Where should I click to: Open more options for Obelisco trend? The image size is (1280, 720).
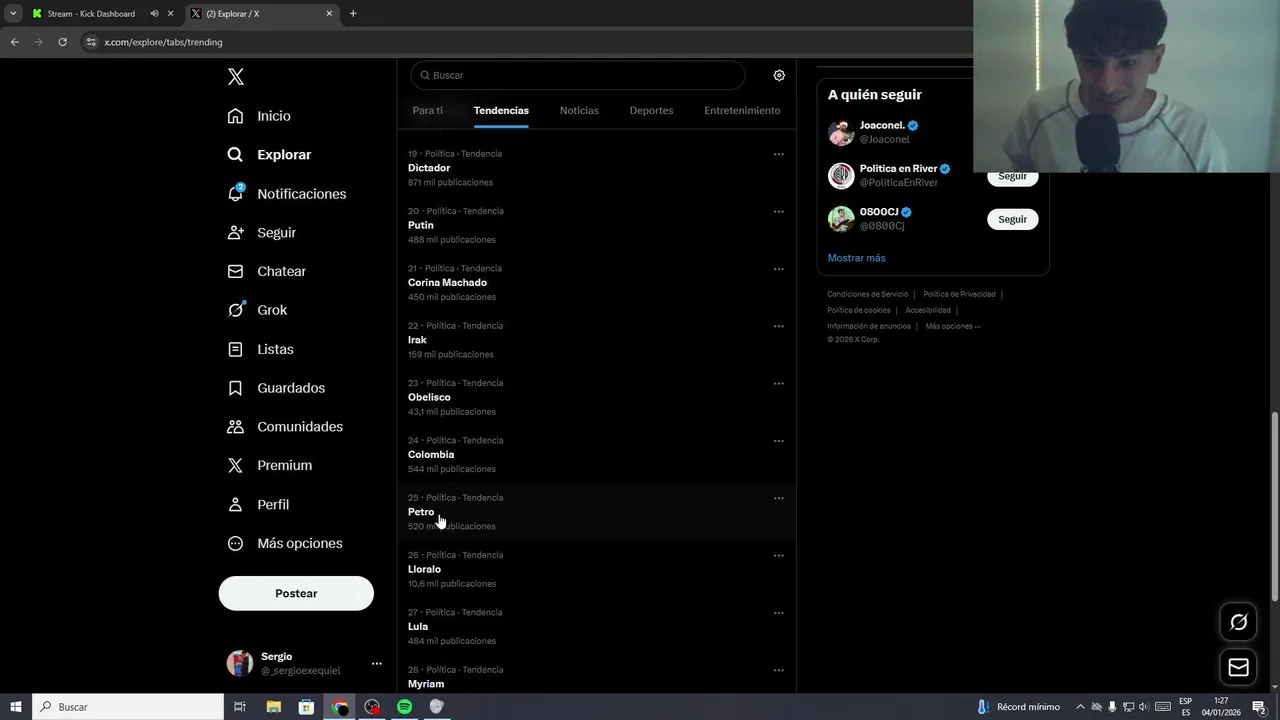click(x=778, y=383)
